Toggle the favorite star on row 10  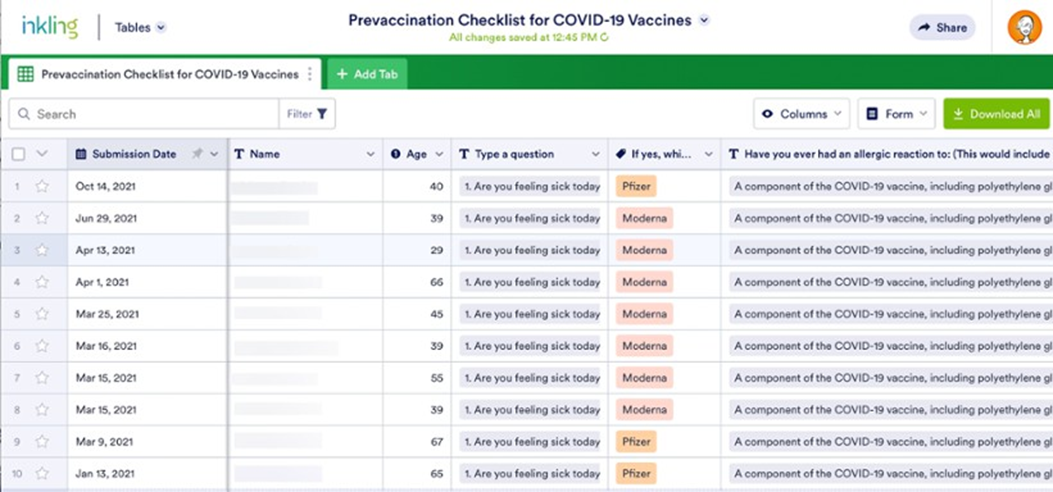42,474
